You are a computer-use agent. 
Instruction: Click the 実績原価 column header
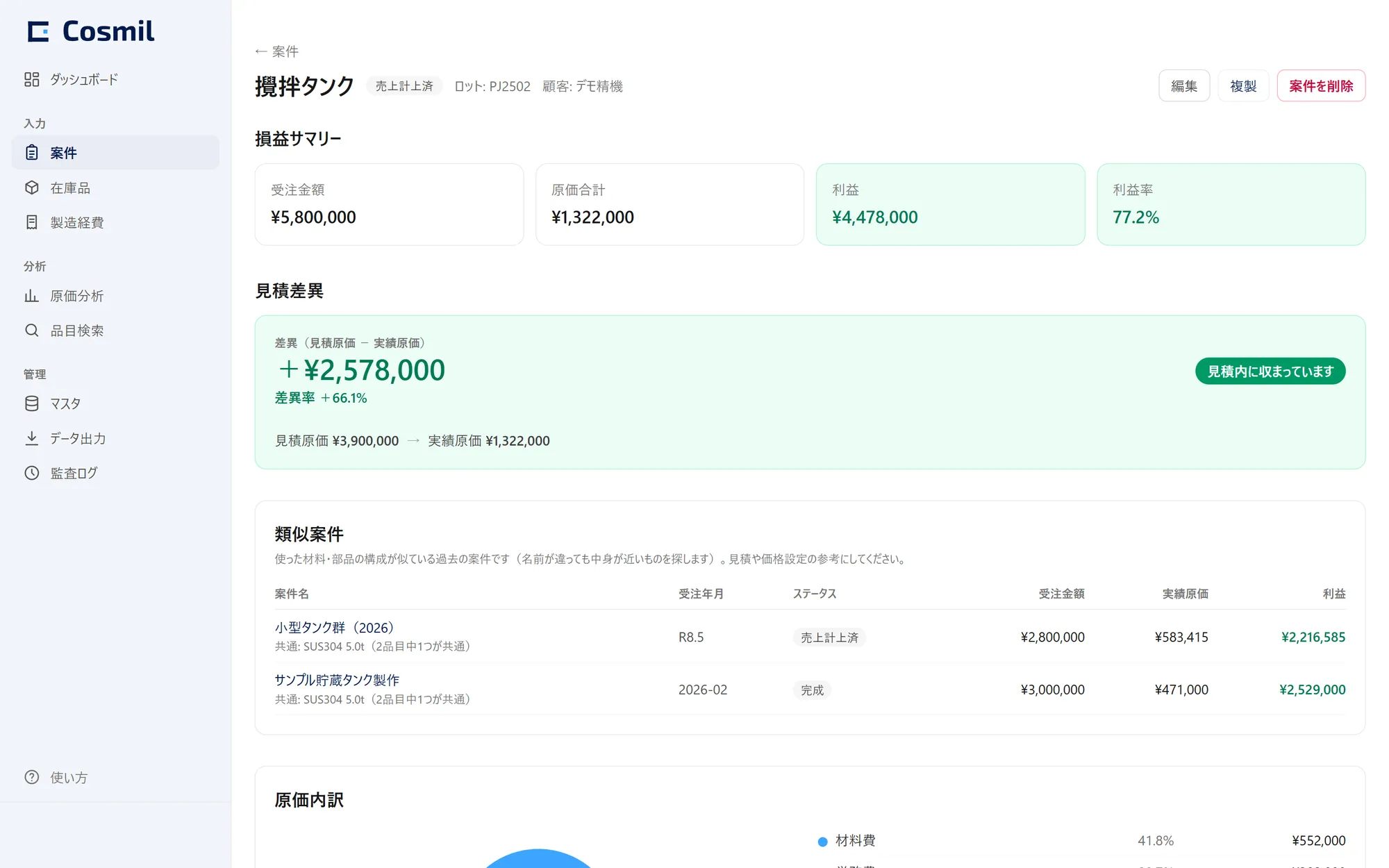click(x=1186, y=594)
